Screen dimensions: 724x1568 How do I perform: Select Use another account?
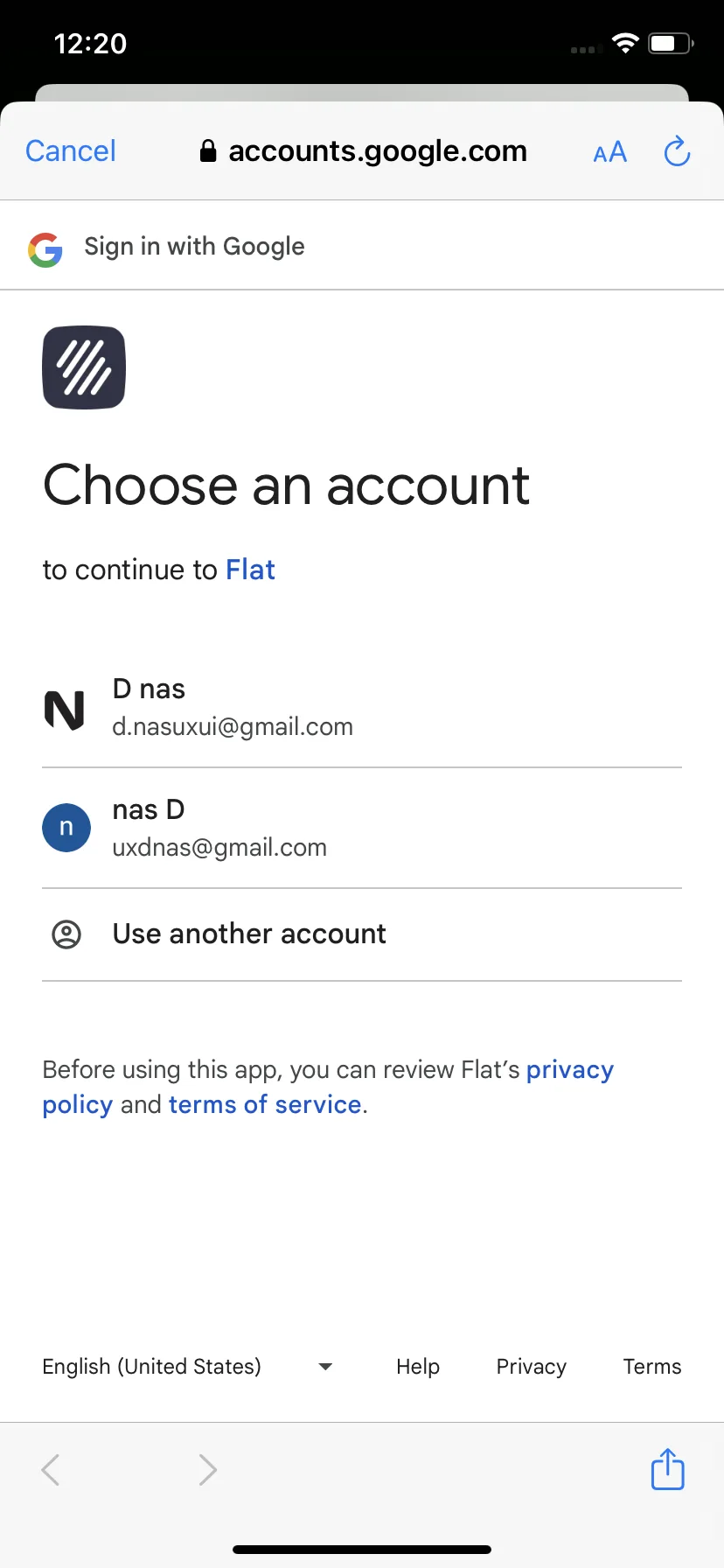[249, 934]
